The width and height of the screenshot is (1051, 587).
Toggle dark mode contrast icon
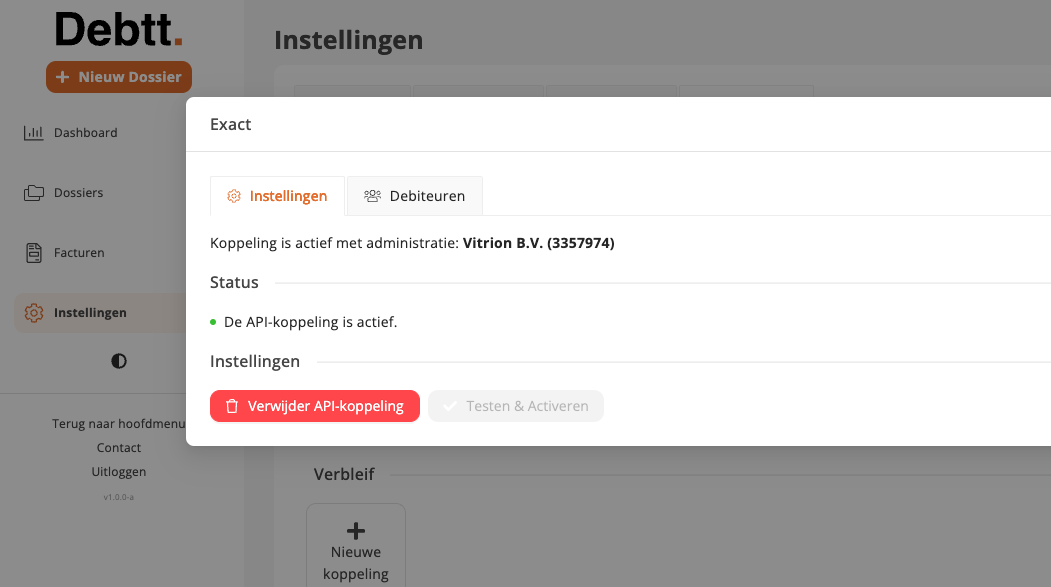pos(119,361)
